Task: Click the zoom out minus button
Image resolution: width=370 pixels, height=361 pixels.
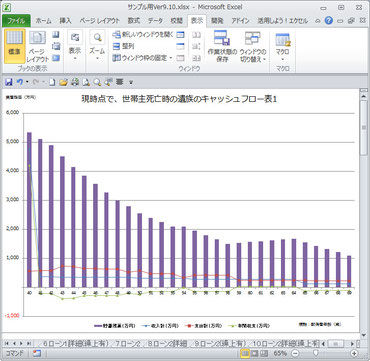Action: 295,353
